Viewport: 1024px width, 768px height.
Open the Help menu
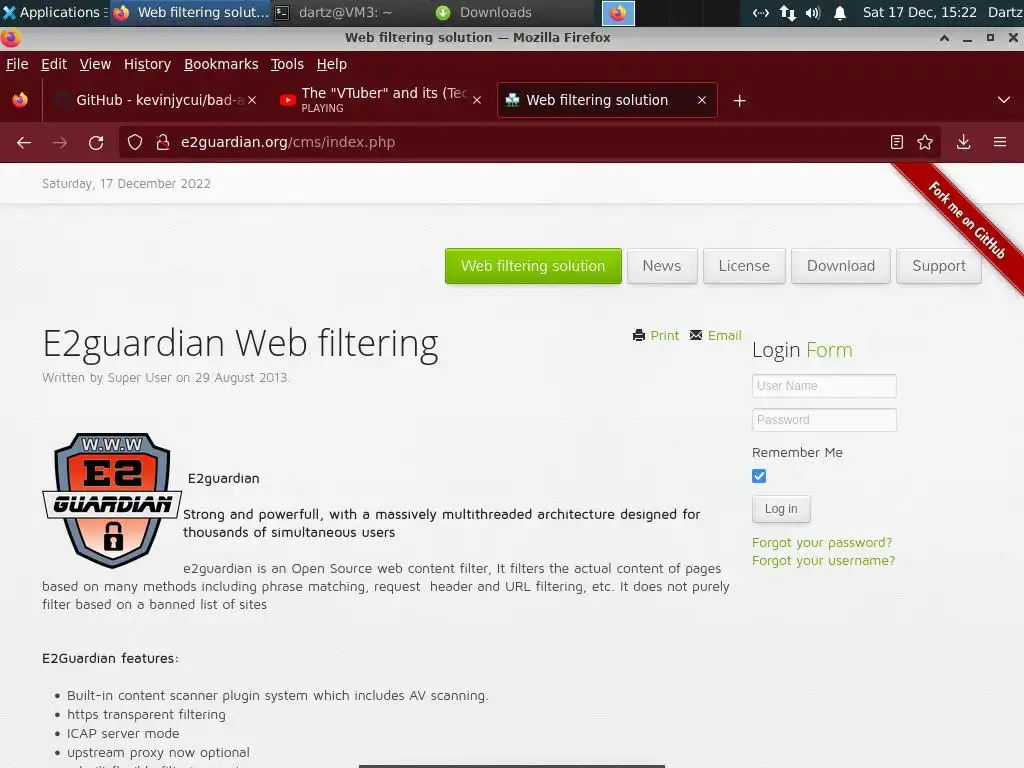point(332,64)
